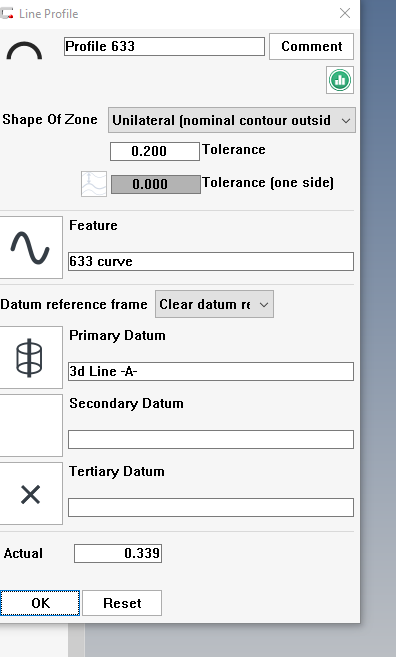Toggle the tolerance zone wave icon
The height and width of the screenshot is (657, 396).
coord(94,184)
